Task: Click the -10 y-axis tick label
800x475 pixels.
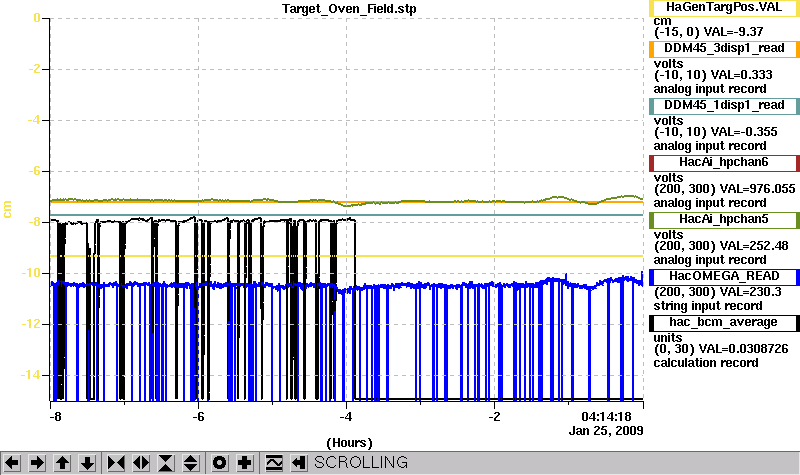Action: [x=31, y=273]
